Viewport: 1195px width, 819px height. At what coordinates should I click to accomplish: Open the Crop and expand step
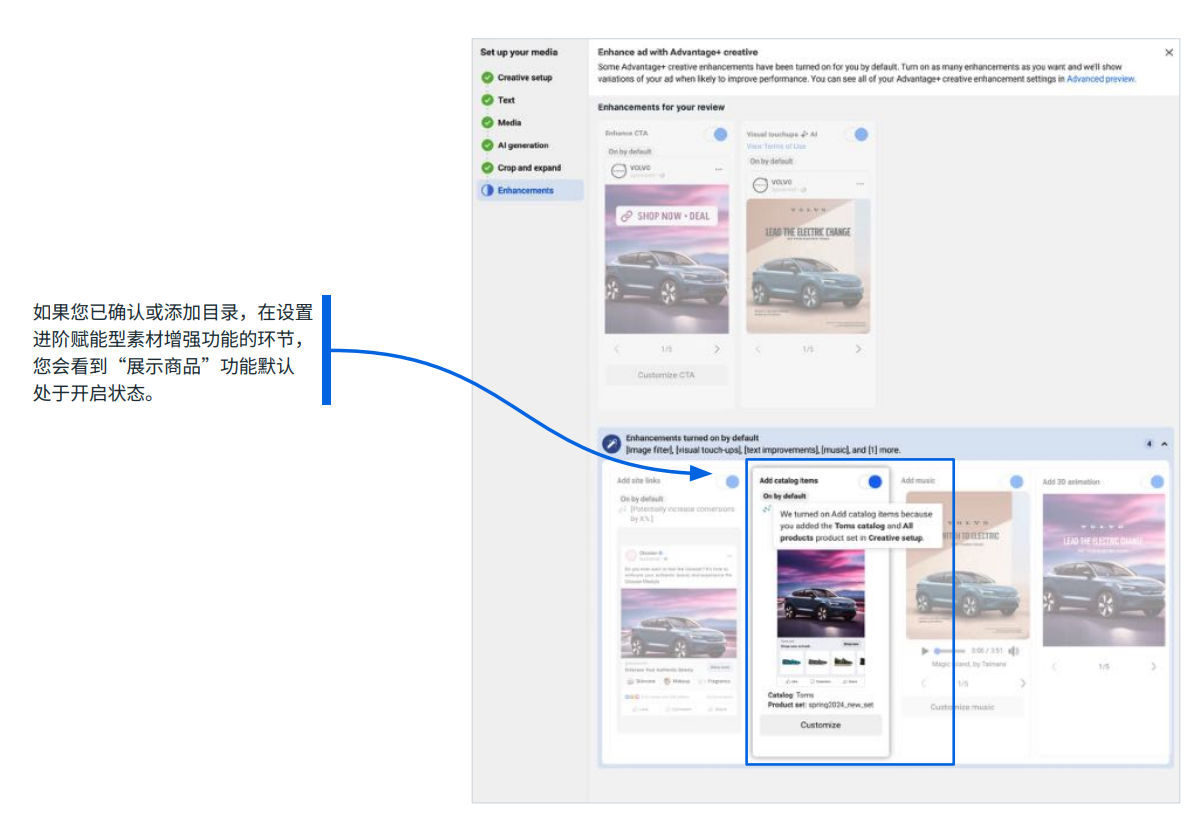point(529,168)
